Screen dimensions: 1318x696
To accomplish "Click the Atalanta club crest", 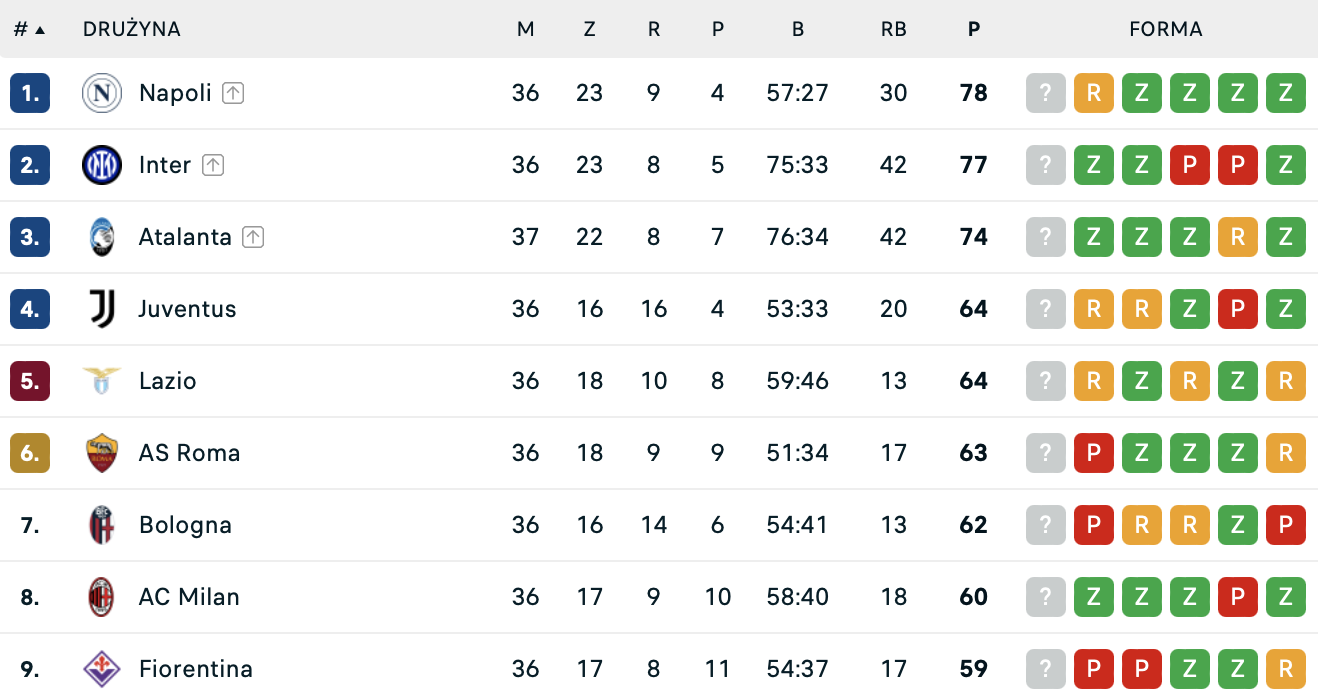I will 101,236.
